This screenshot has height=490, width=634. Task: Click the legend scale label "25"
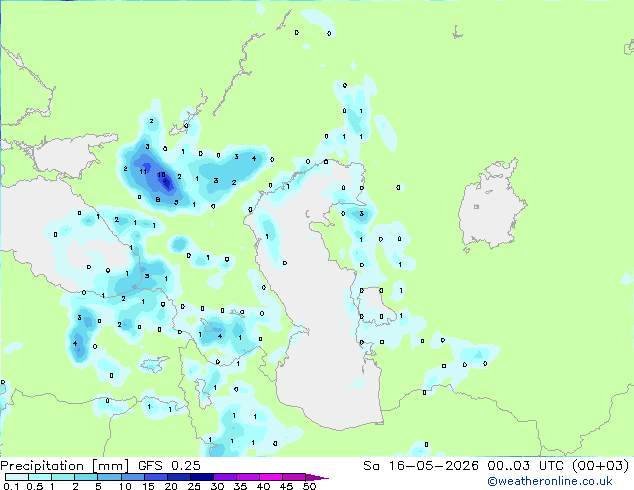click(194, 486)
